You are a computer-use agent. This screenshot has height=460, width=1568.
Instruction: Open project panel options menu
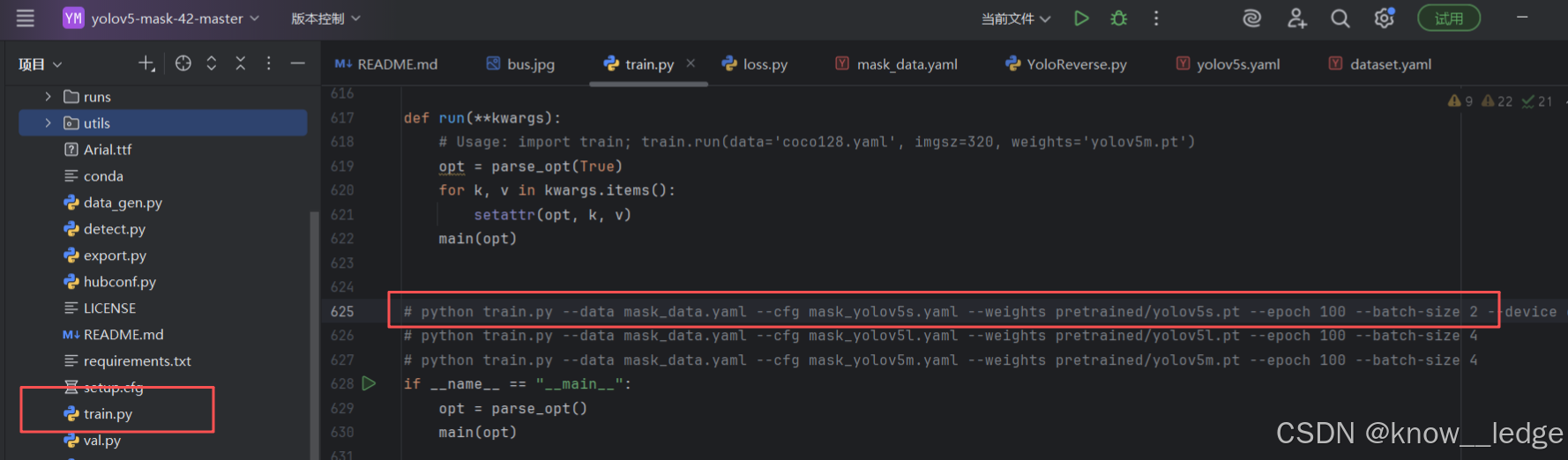point(269,63)
